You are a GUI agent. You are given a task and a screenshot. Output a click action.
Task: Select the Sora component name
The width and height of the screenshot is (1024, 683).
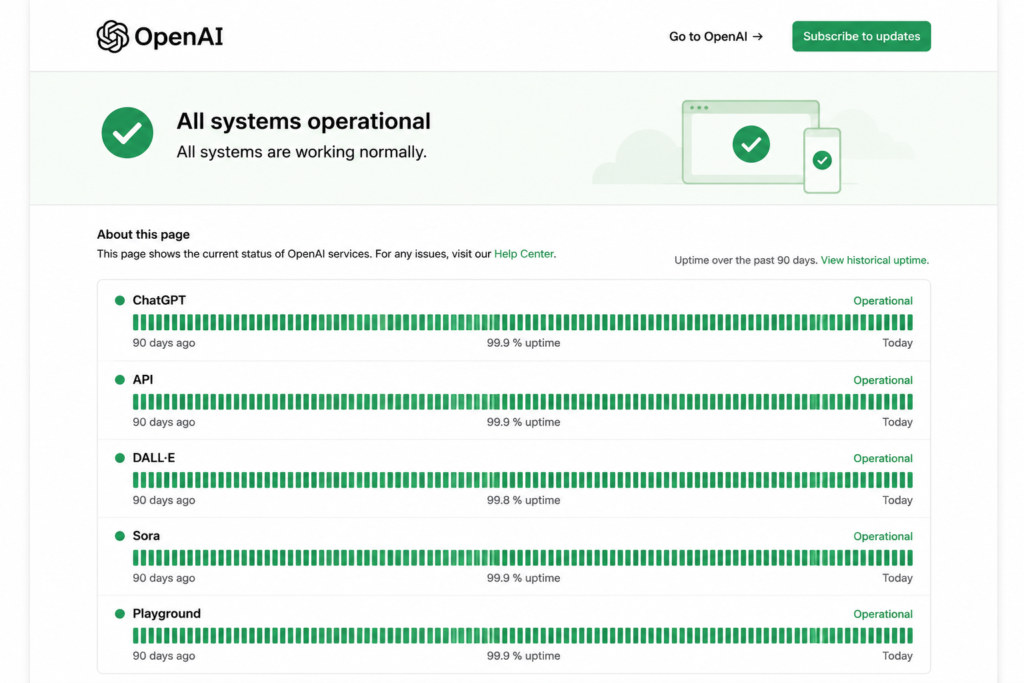(146, 535)
